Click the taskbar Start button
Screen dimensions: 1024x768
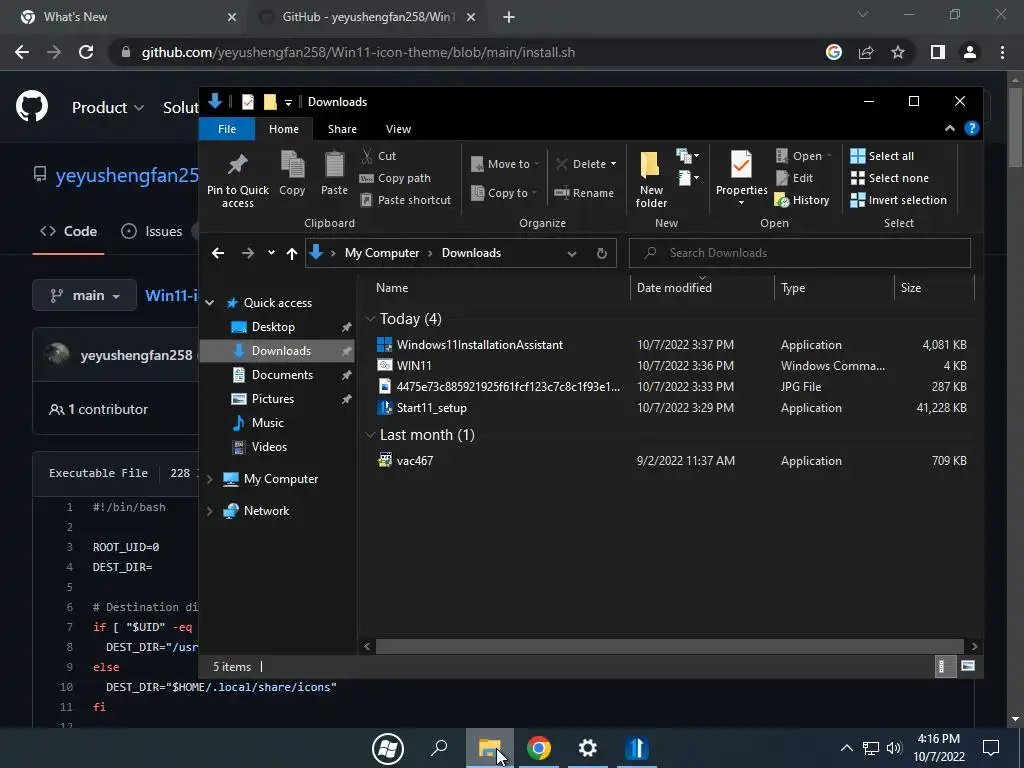(x=387, y=748)
